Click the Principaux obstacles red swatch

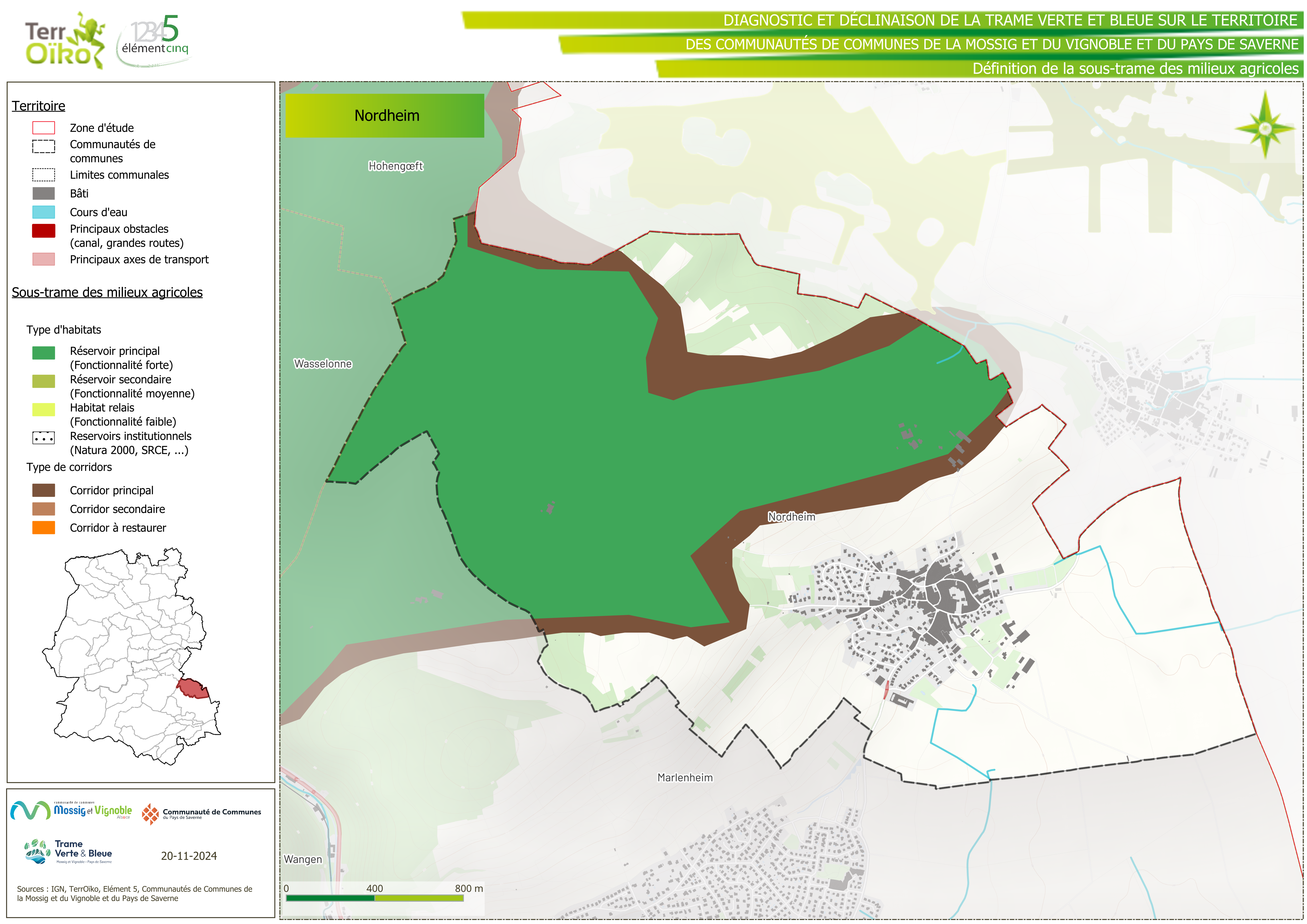(44, 231)
